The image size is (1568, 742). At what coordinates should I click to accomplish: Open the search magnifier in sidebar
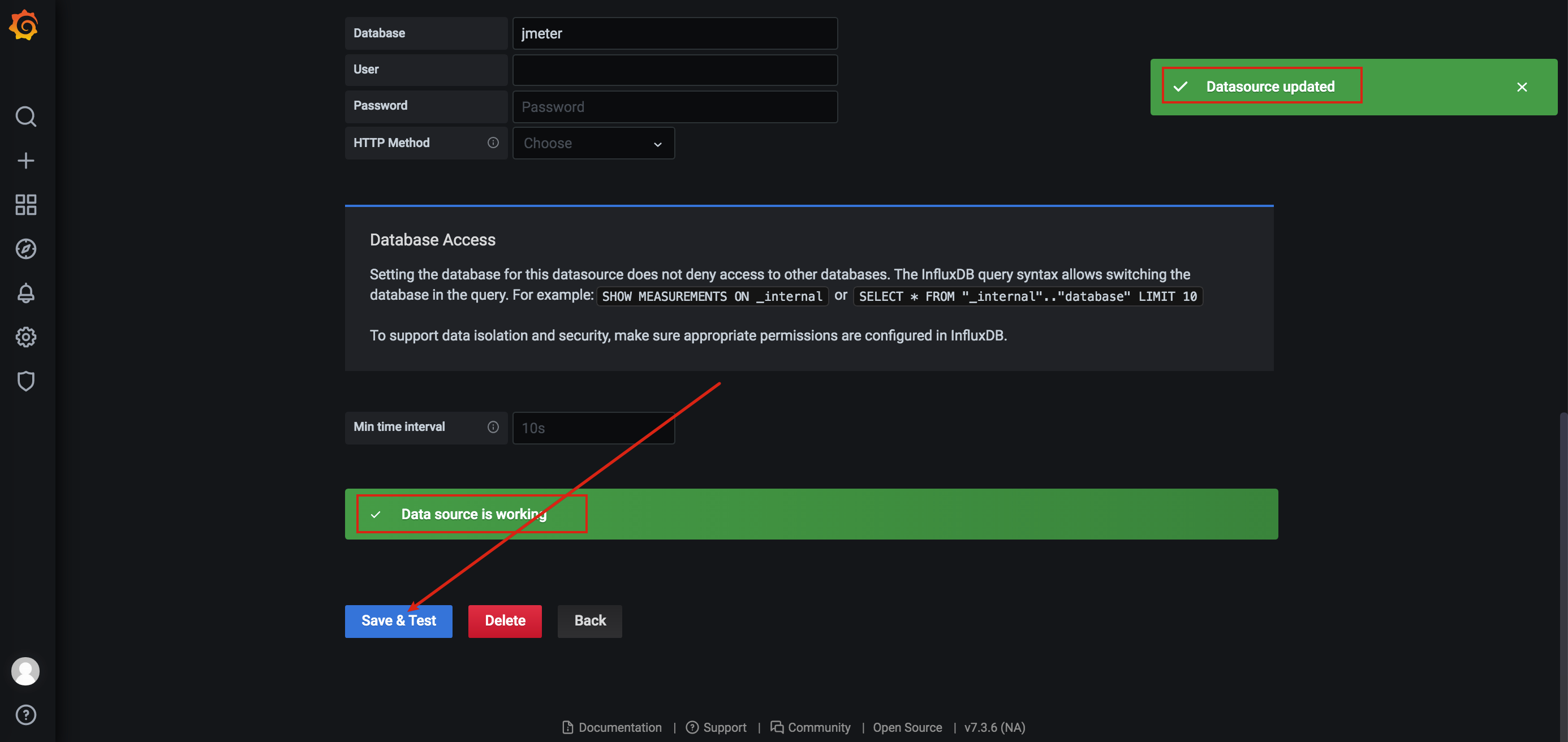[25, 115]
